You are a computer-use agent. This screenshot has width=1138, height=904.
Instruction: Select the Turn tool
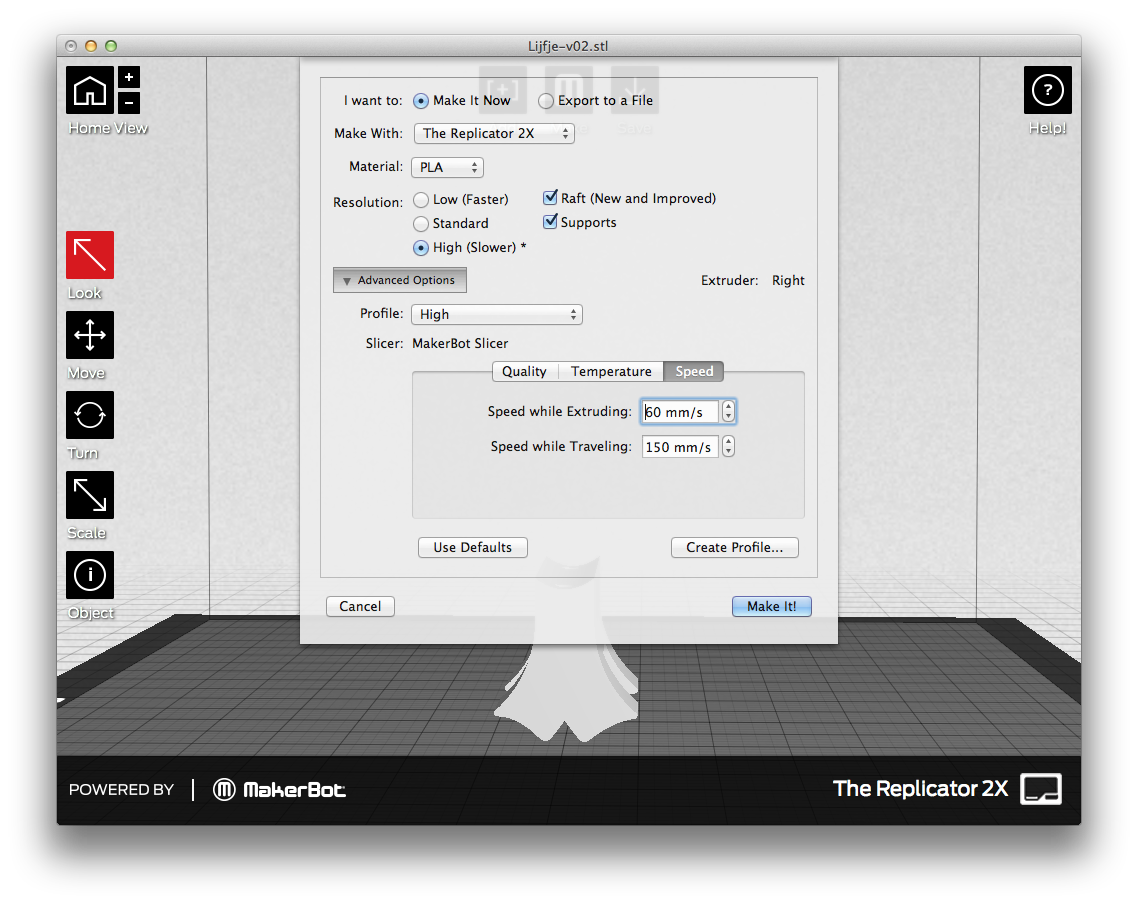[89, 415]
